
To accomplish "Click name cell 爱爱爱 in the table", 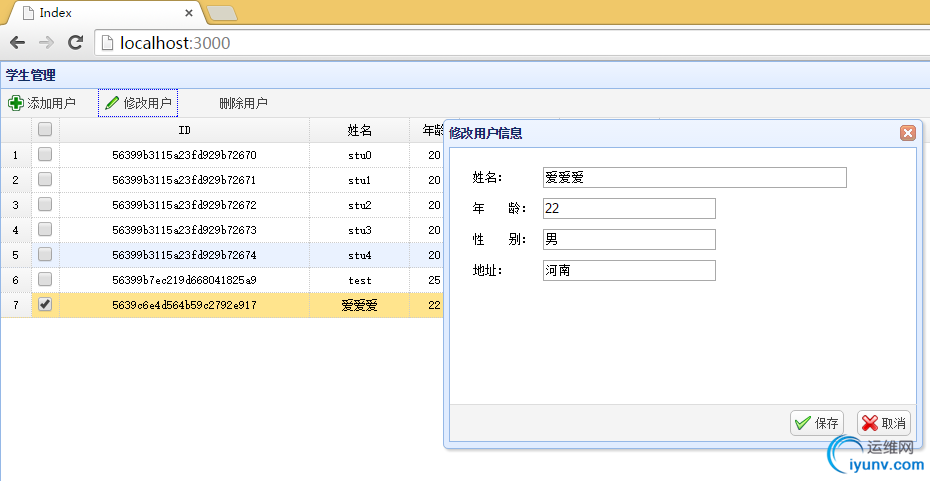I will [359, 305].
